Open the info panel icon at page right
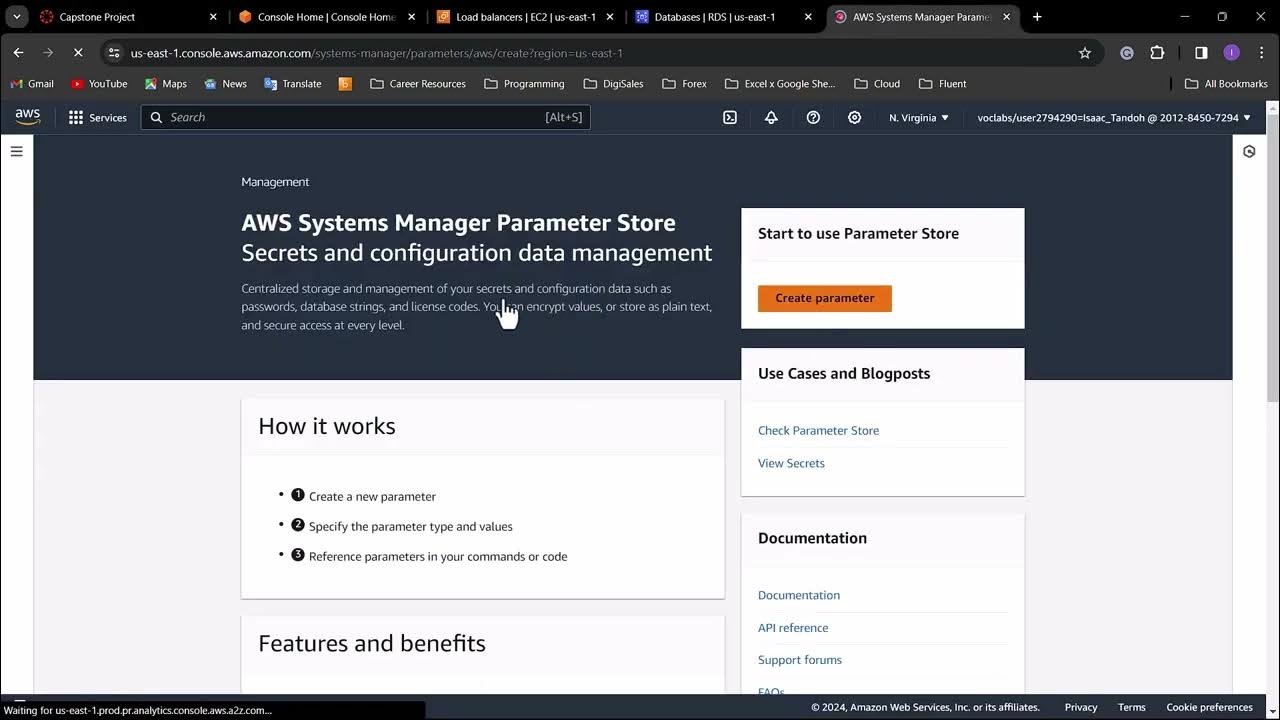 [x=1249, y=151]
